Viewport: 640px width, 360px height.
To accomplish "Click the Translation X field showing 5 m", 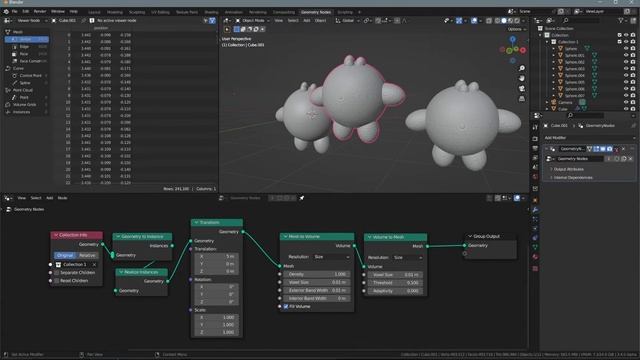I will point(216,256).
